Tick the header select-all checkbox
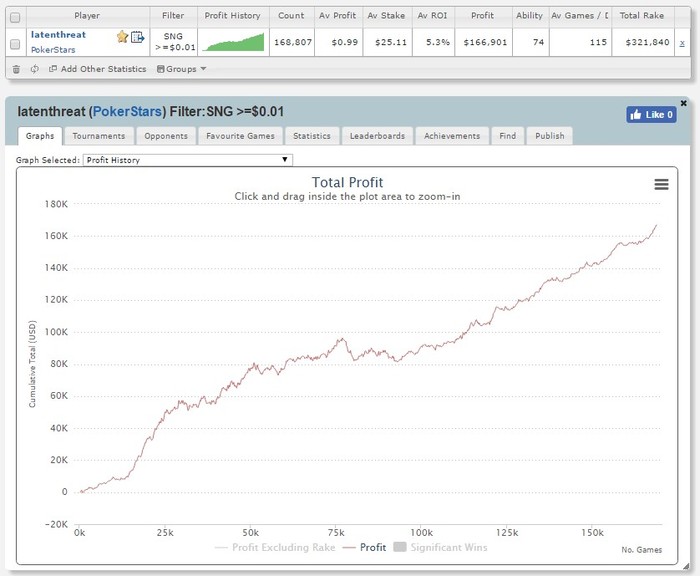The height and width of the screenshot is (576, 700). click(x=15, y=17)
